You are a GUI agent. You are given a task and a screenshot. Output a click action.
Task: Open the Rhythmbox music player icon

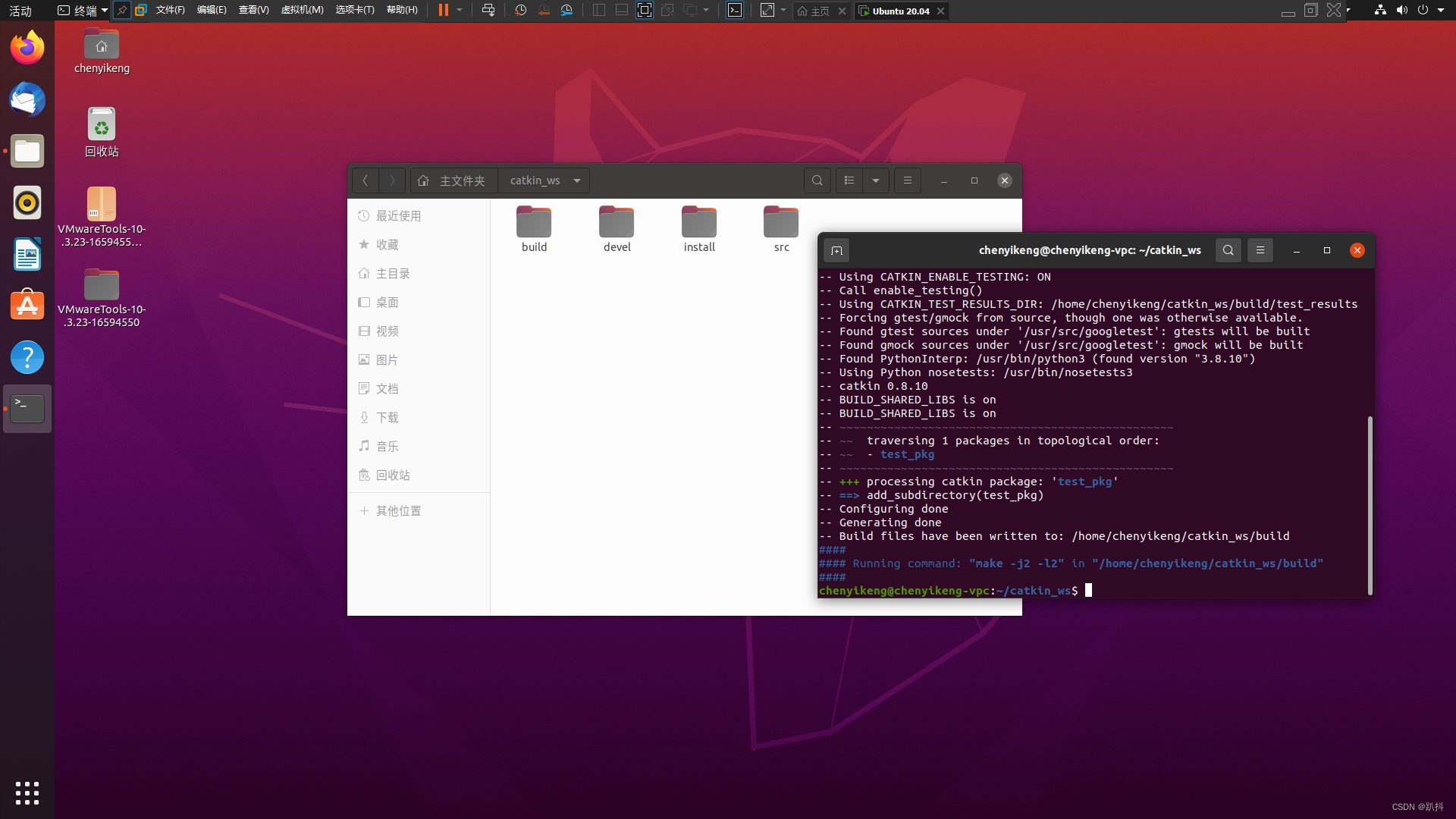tap(27, 202)
